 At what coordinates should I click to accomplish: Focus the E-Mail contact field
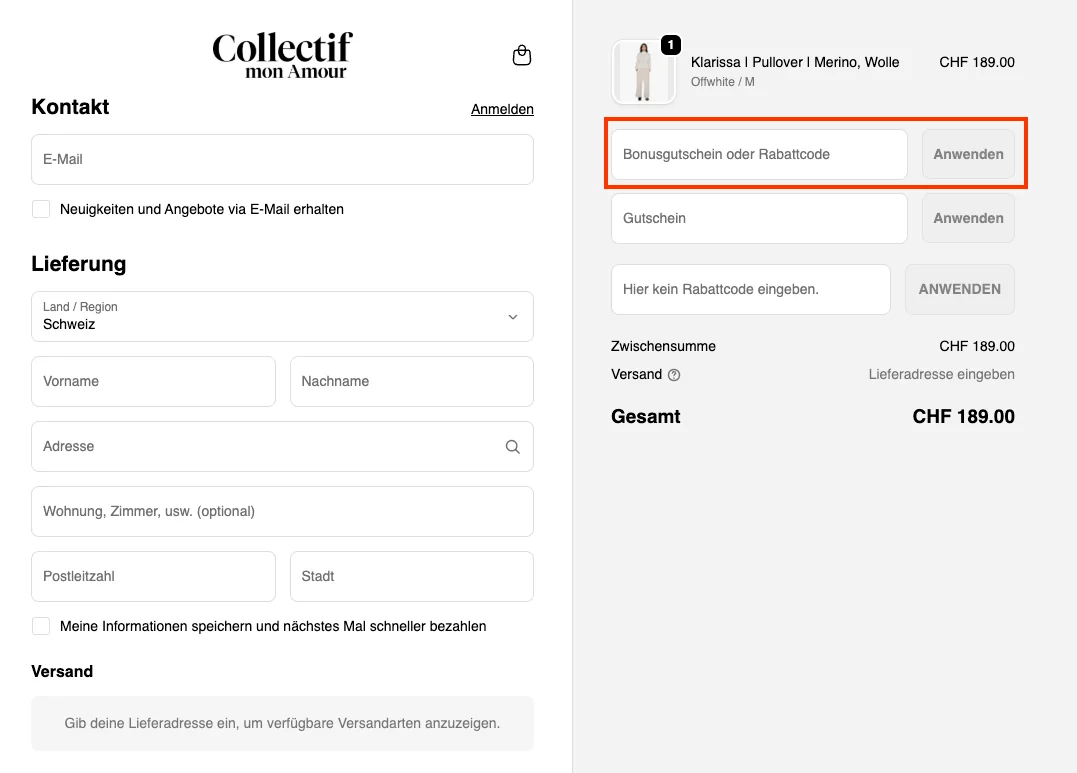click(x=282, y=159)
